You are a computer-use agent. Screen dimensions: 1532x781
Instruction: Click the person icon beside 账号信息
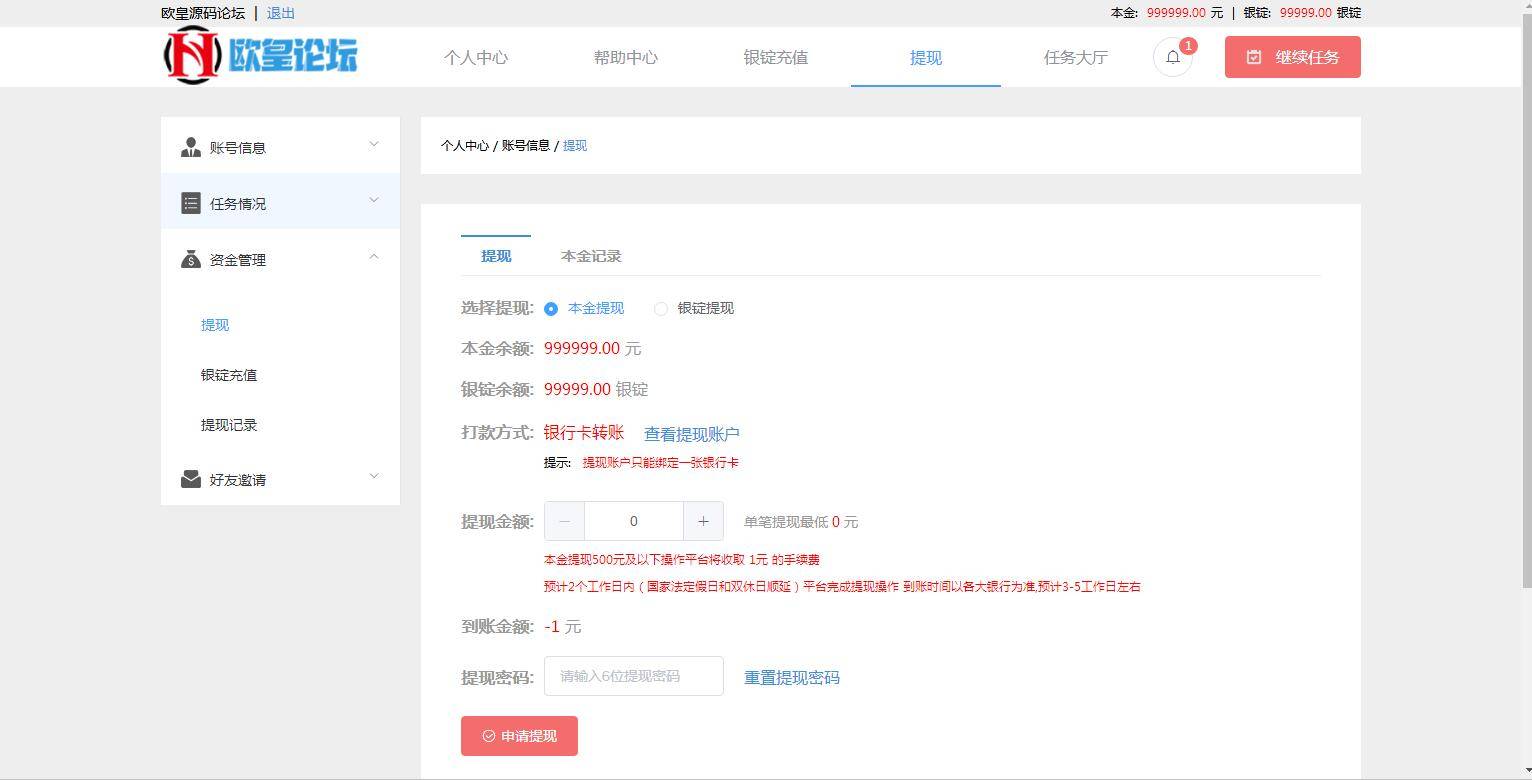[x=191, y=146]
